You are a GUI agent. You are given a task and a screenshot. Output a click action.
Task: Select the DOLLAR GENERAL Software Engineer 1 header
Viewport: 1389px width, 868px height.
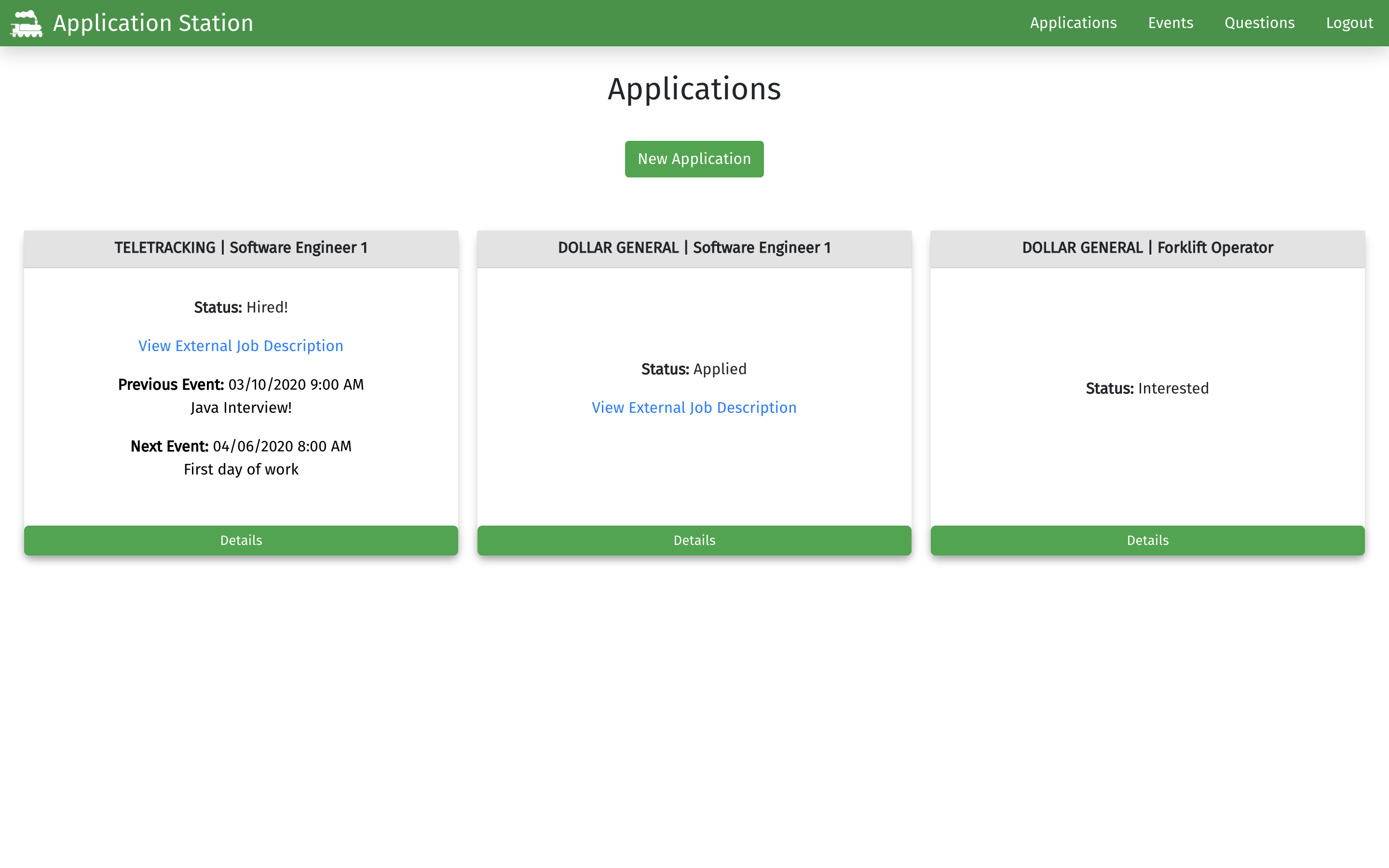pos(694,248)
